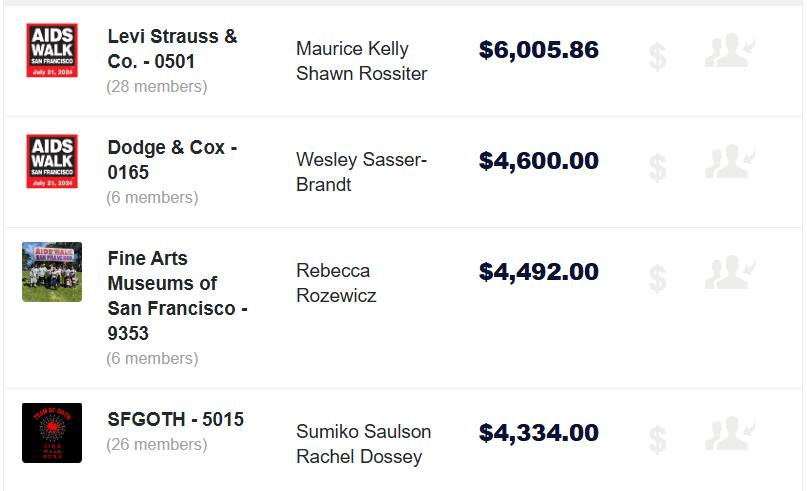Viewport: 807px width, 491px height.
Task: Click the join team icon for Levi Strauss
Action: point(730,52)
